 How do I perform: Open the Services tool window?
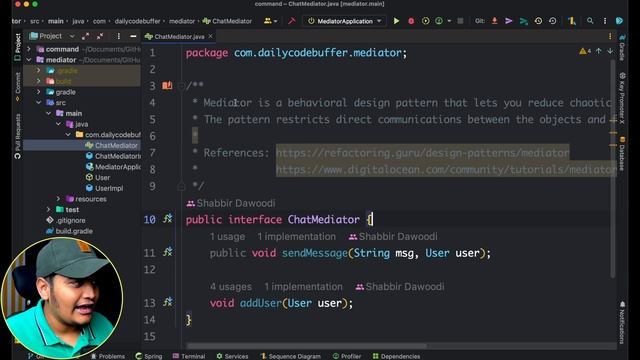click(232, 356)
